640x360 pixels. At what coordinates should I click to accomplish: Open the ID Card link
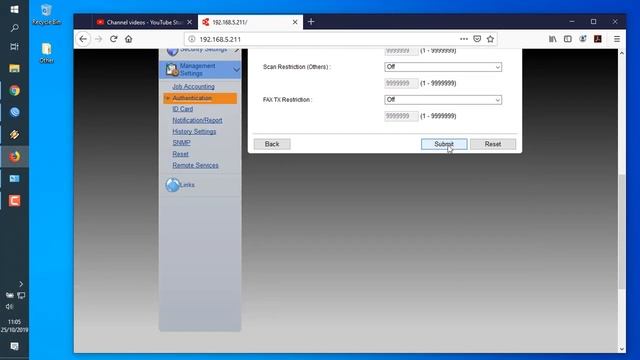(x=182, y=109)
